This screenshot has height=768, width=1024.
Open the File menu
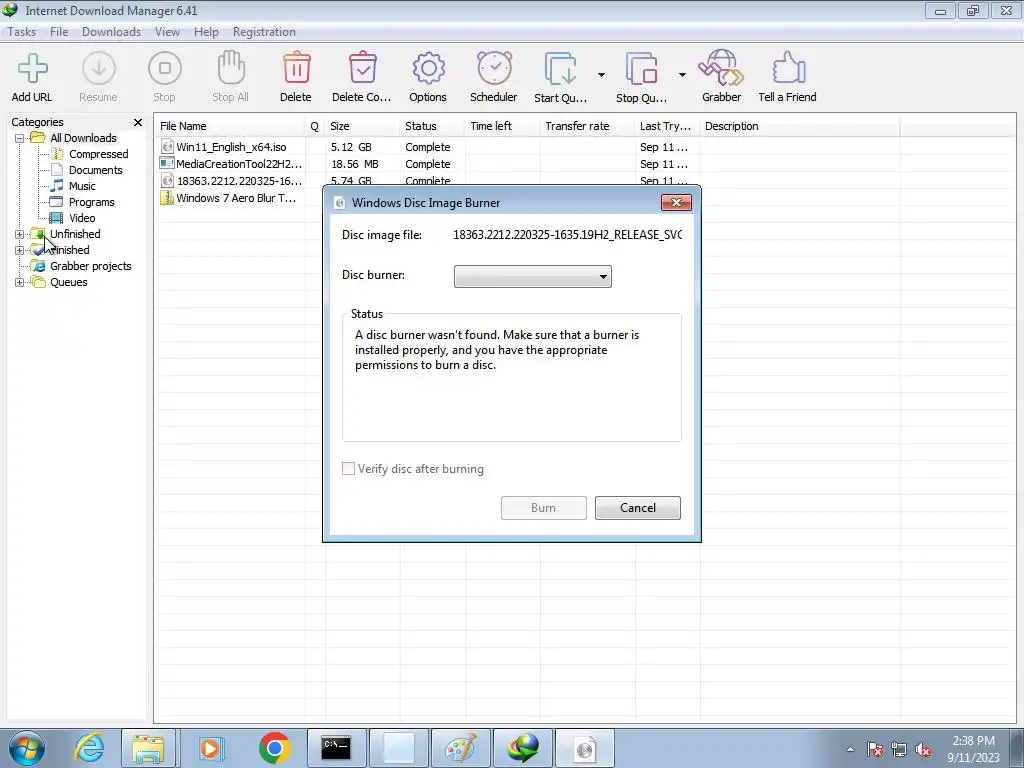tap(59, 32)
